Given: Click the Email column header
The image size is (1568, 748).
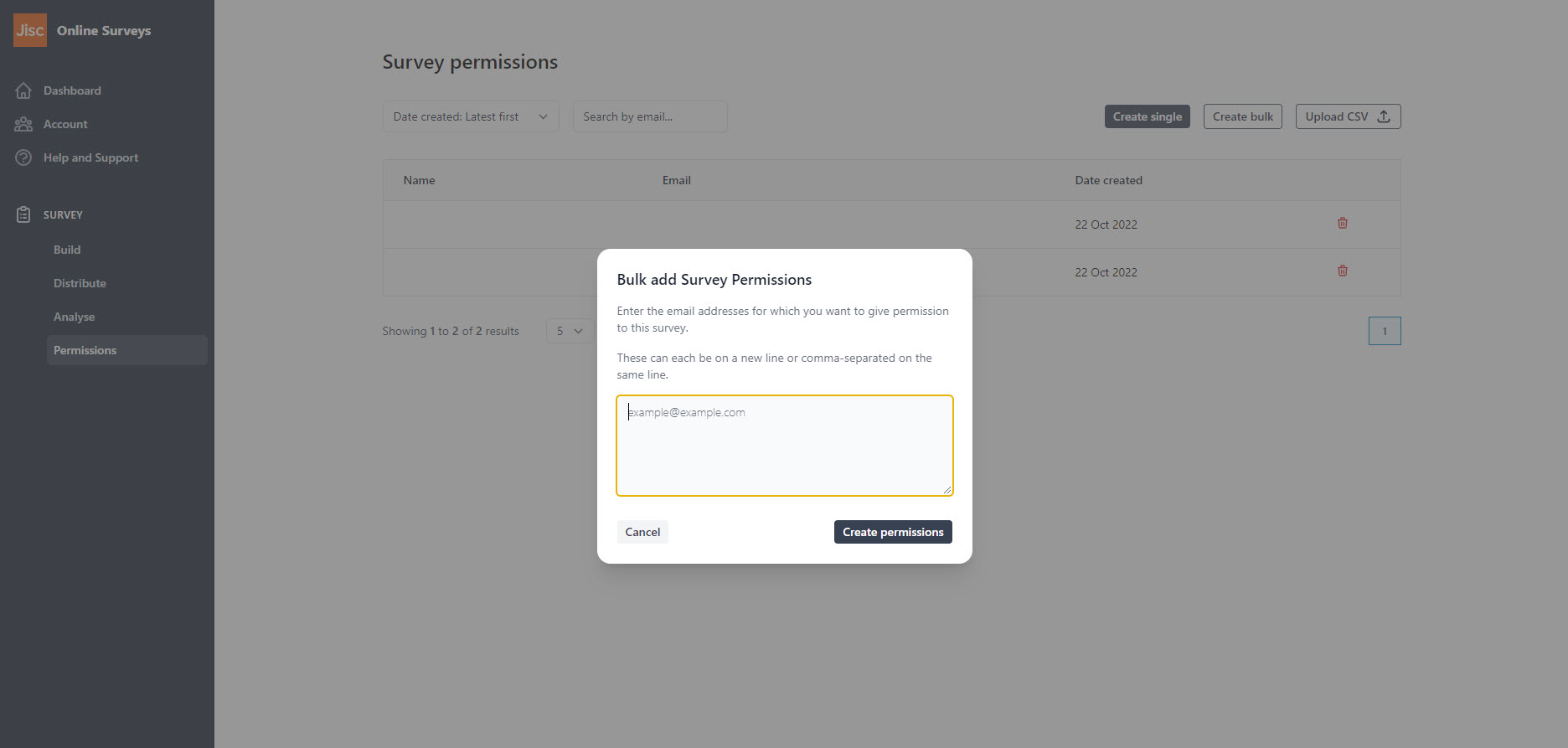Looking at the screenshot, I should [677, 180].
